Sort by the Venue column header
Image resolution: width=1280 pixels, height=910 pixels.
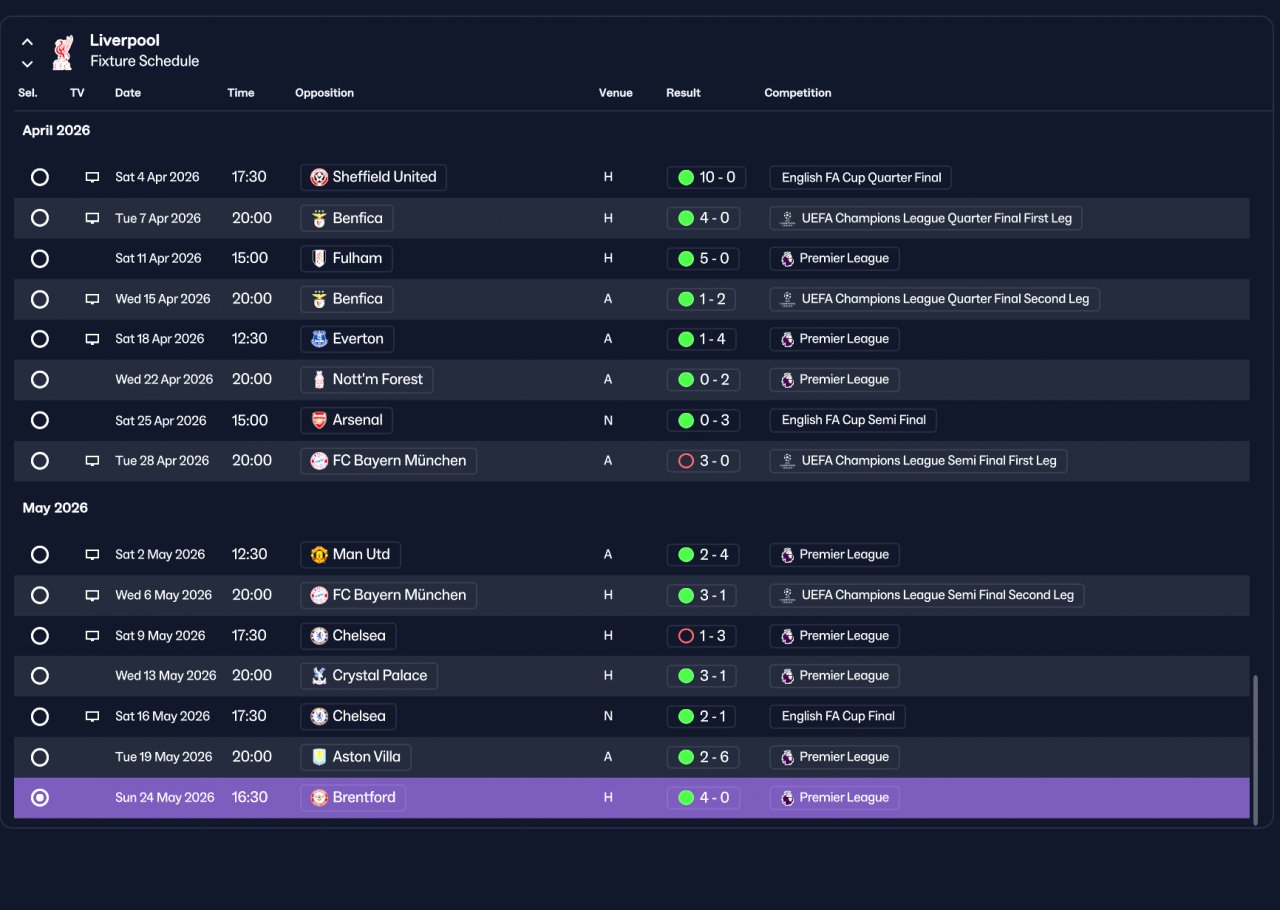616,93
